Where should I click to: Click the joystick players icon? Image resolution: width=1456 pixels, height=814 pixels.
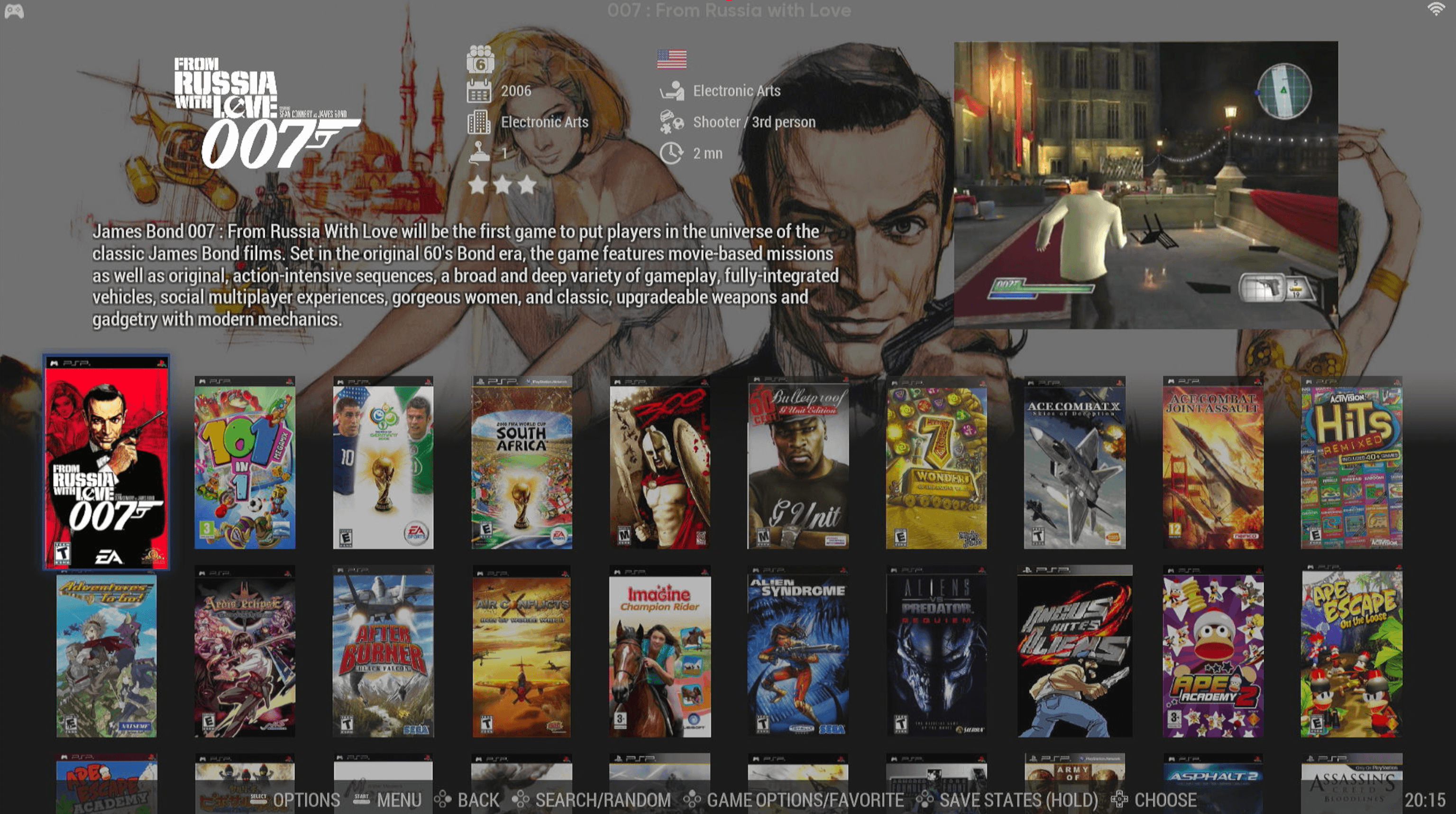479,153
